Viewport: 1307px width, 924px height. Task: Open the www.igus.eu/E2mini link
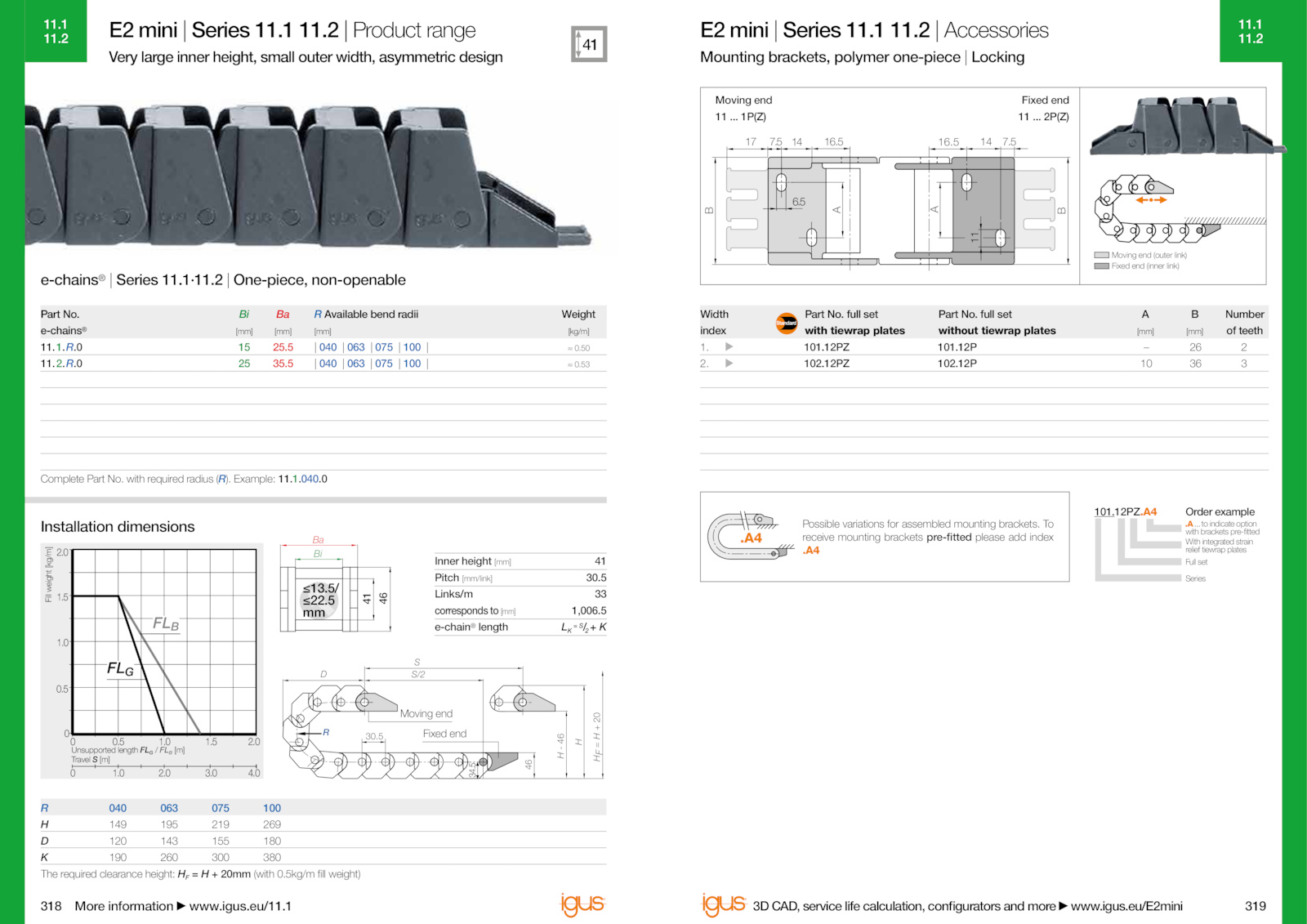coord(1126,906)
